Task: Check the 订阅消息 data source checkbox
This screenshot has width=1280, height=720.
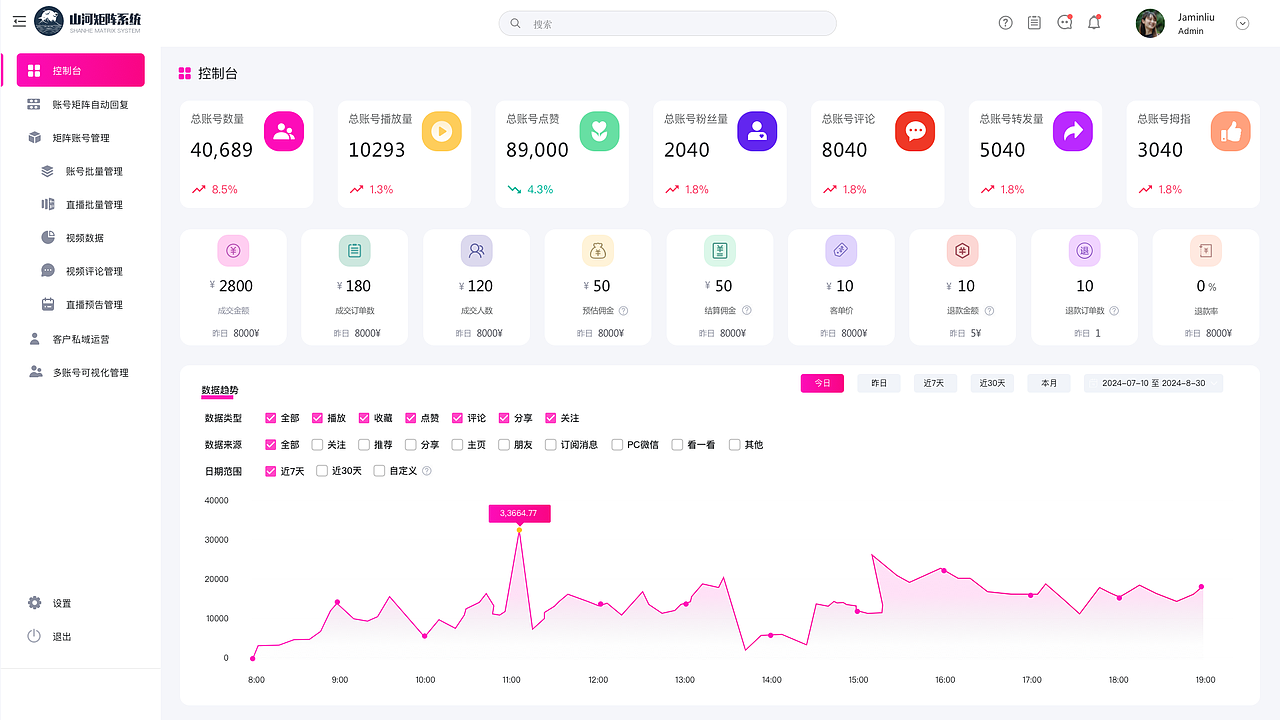Action: pos(551,445)
